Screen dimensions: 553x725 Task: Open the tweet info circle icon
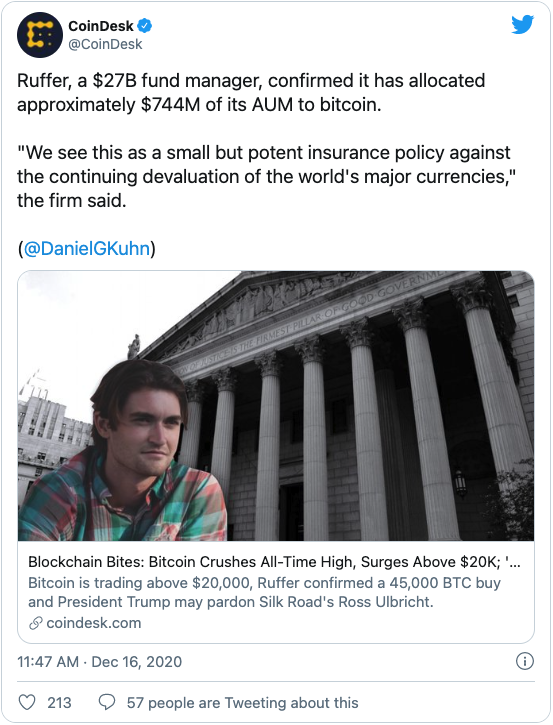524,661
